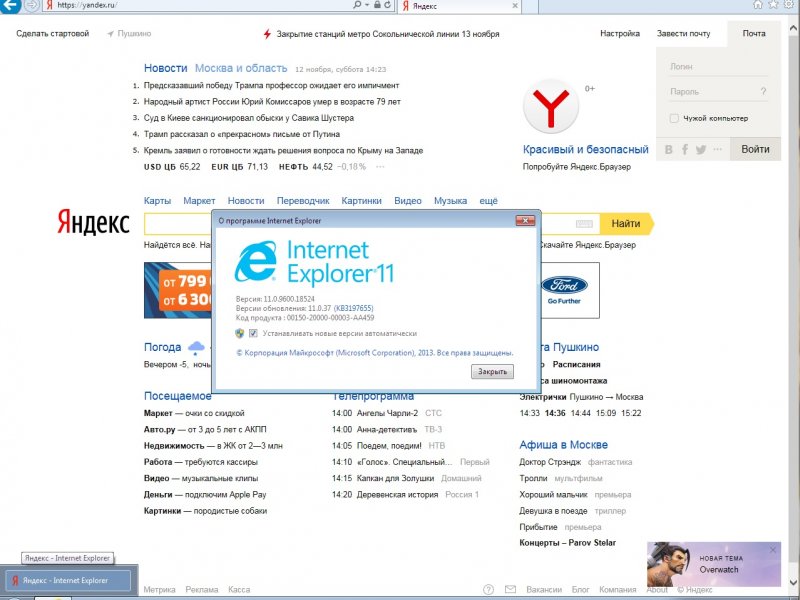The image size is (800, 600).
Task: Open the browser Home icon
Action: 758,5
